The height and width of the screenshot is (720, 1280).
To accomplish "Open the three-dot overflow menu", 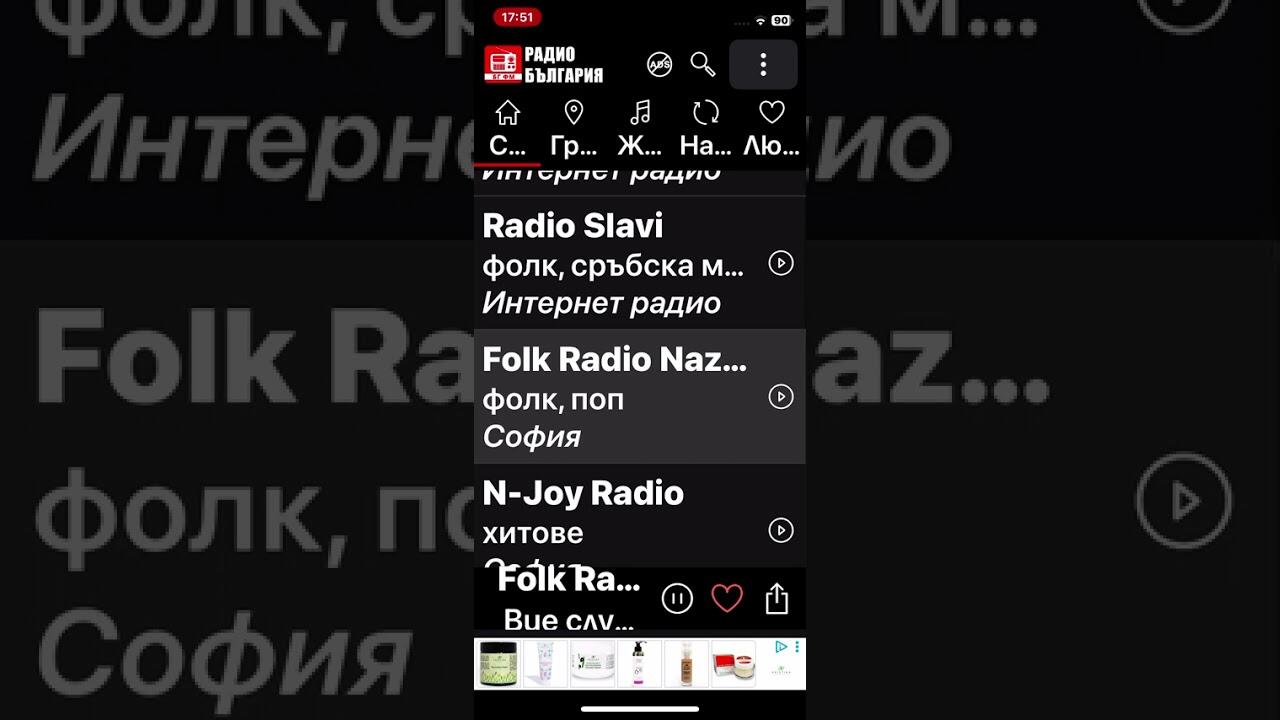I will pyautogui.click(x=763, y=65).
